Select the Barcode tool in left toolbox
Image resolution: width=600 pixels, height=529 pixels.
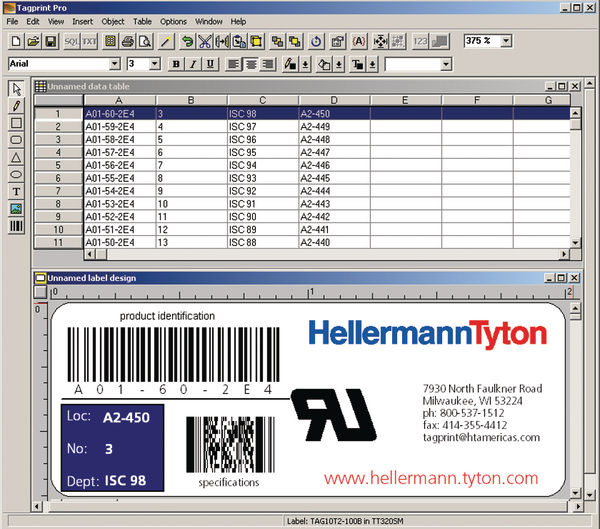pos(16,227)
